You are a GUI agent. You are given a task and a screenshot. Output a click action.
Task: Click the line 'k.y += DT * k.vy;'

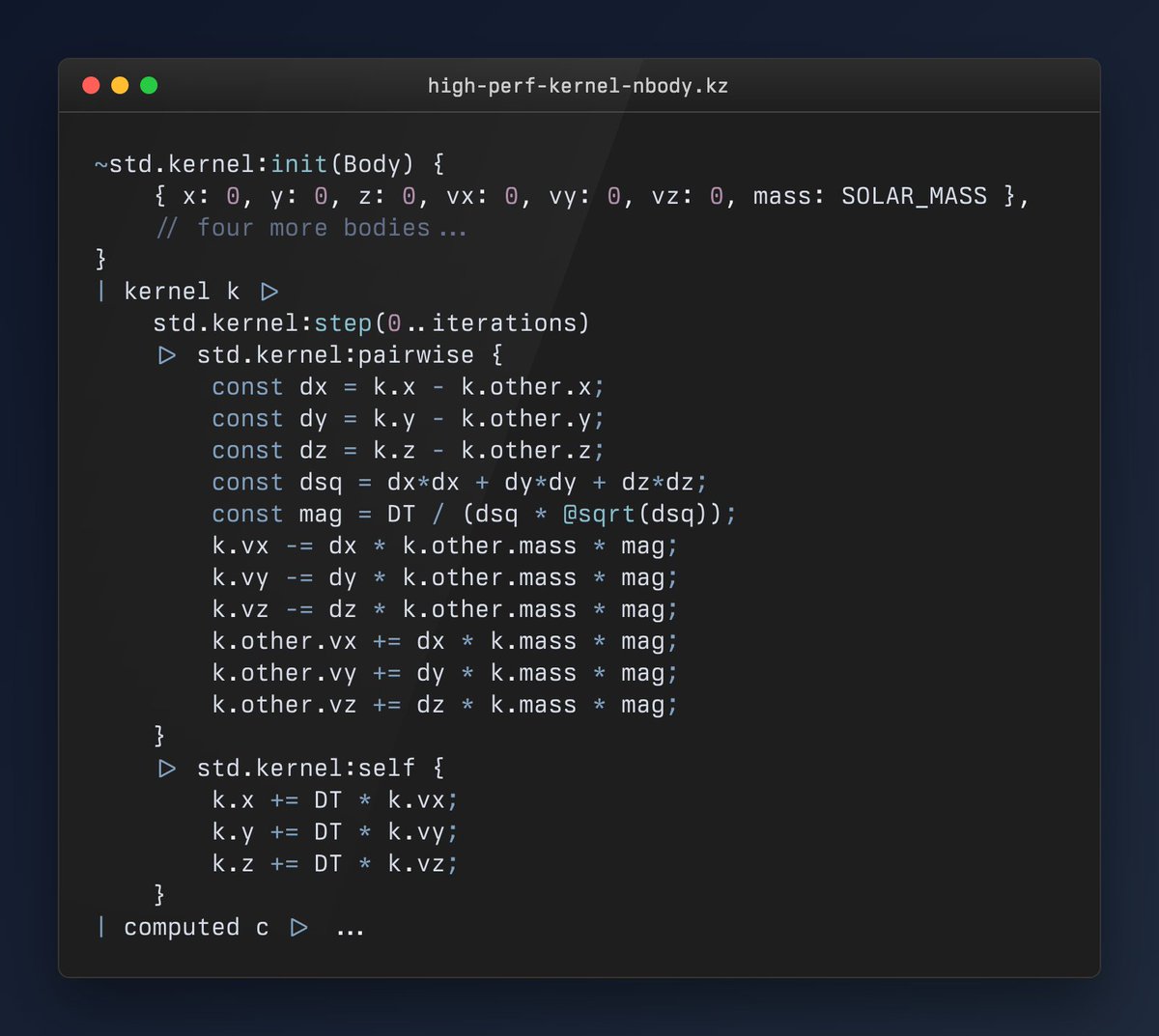tap(335, 832)
